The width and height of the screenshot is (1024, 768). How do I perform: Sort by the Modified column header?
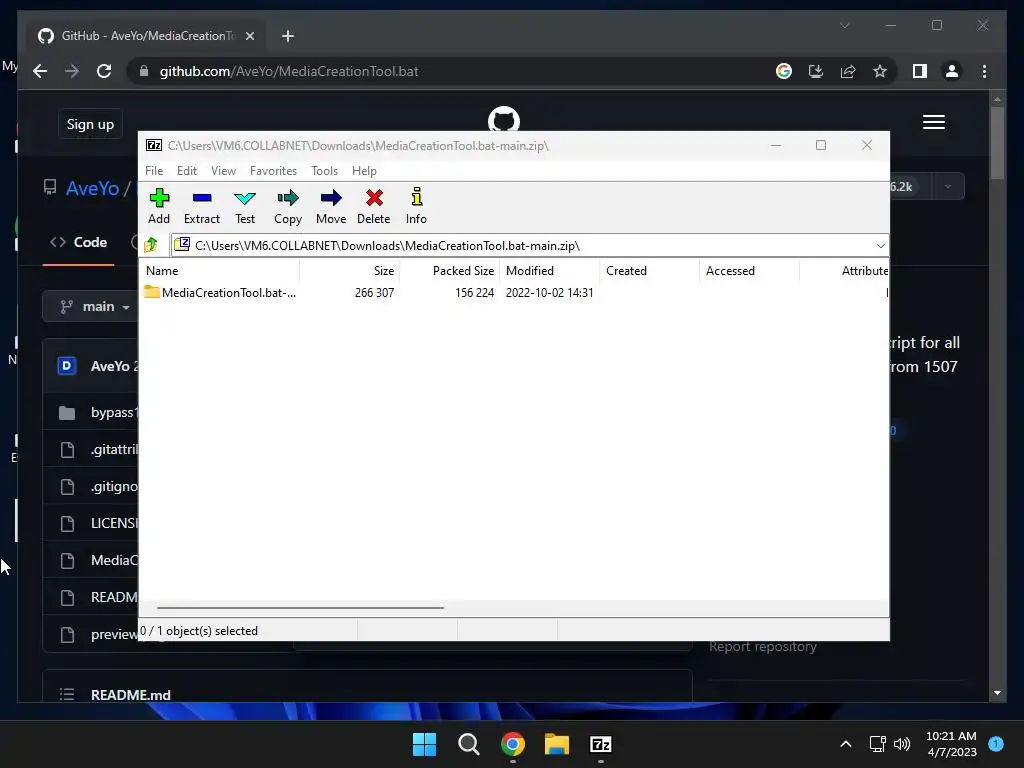(x=550, y=270)
